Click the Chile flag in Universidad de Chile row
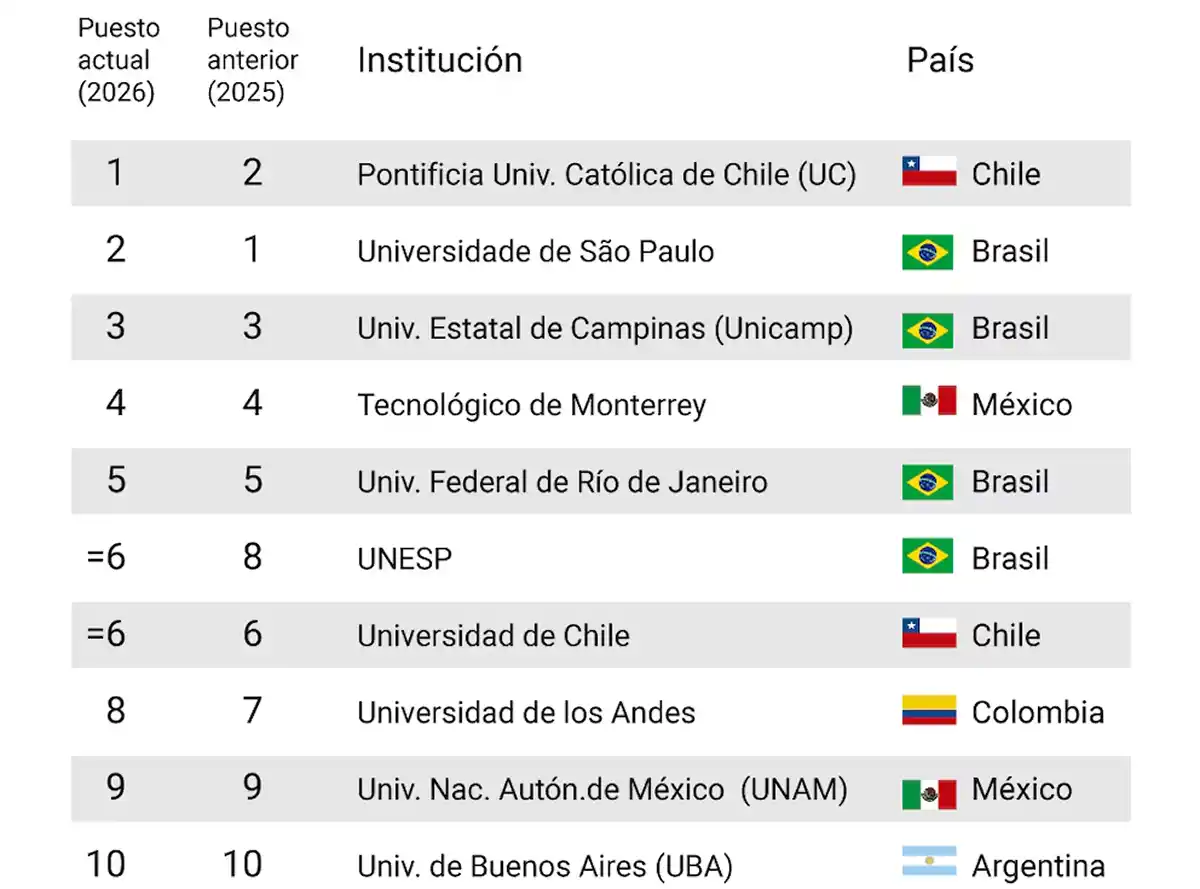This screenshot has width=1200, height=889. point(928,634)
